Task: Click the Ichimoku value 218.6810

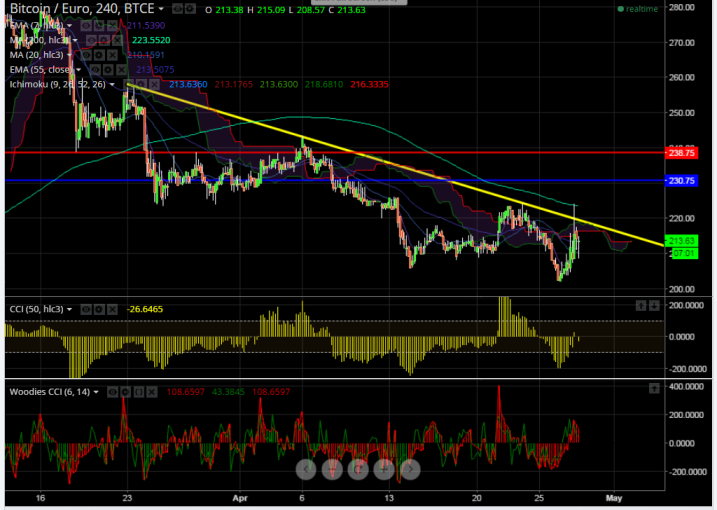Action: pos(324,85)
